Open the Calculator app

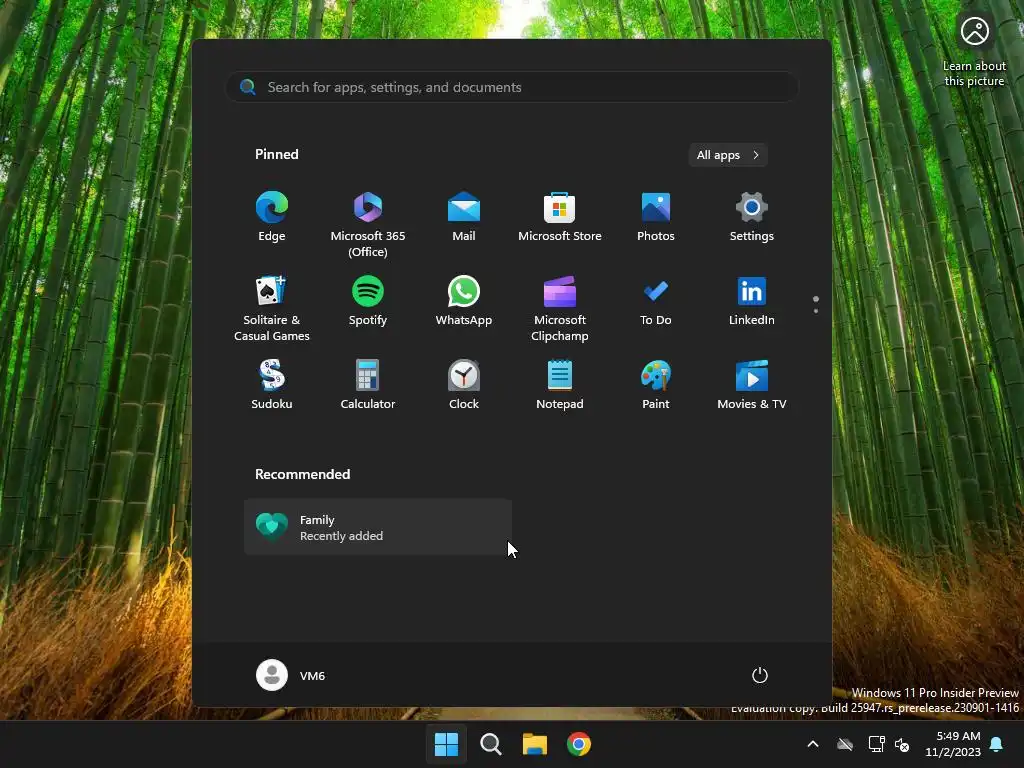click(368, 385)
